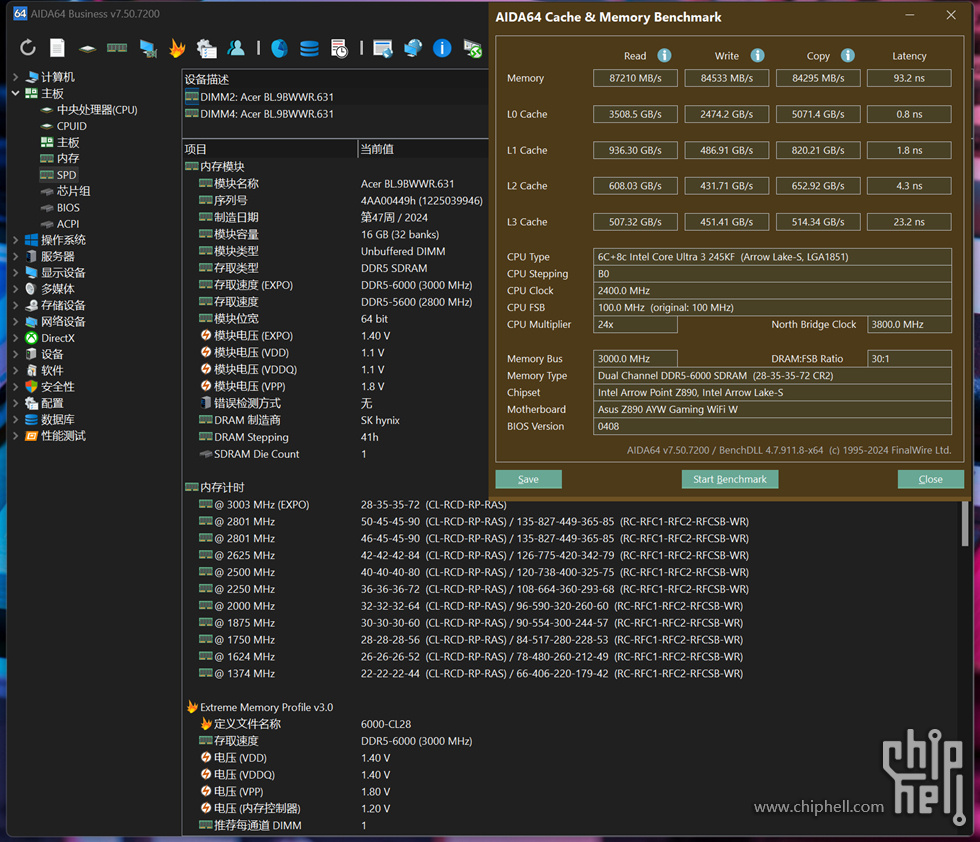Expand the 存储设备 tree node
Screen dimensions: 980x842
click(16, 305)
